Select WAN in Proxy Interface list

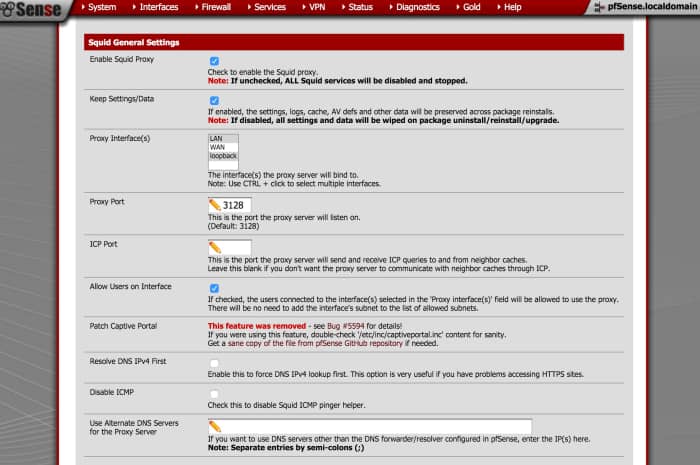(223, 147)
